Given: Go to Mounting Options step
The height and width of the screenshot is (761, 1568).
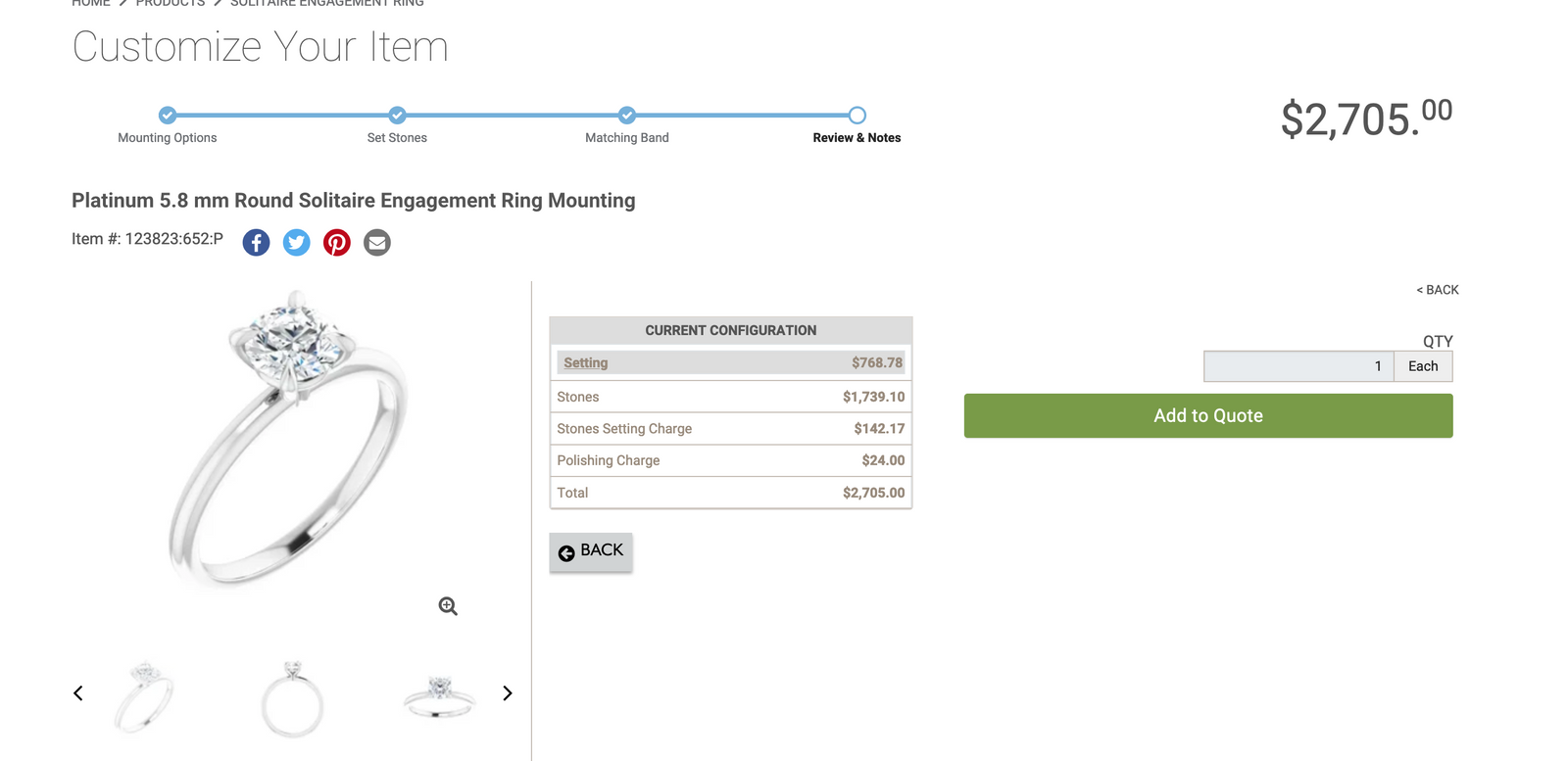Looking at the screenshot, I should (168, 116).
